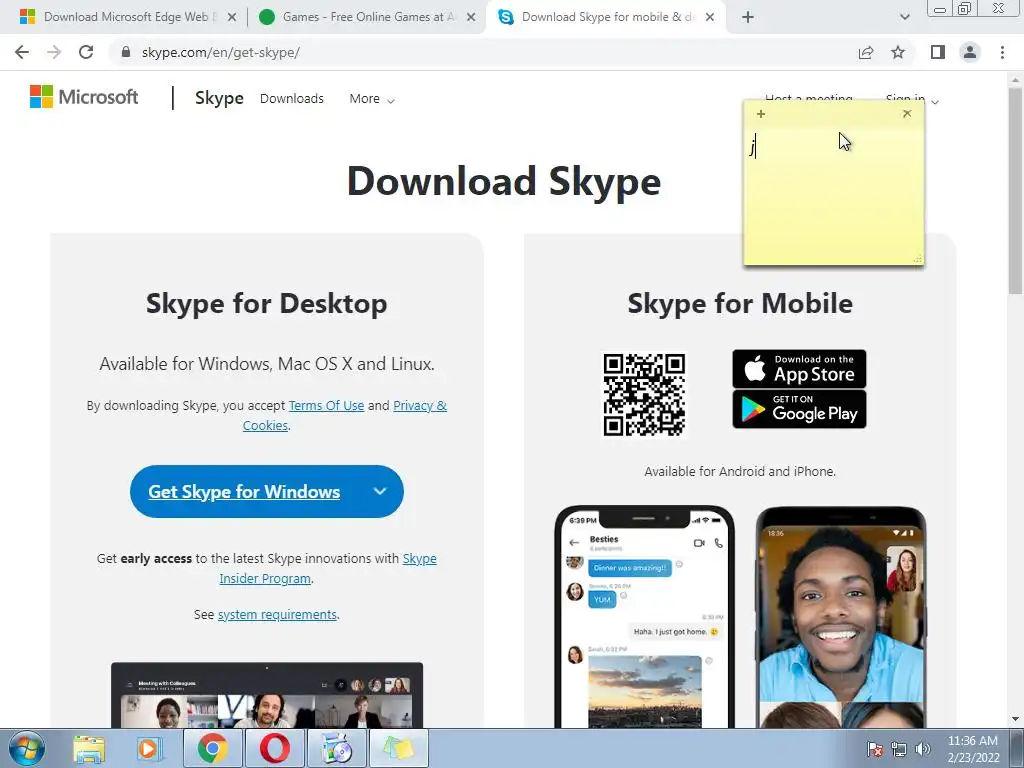Open Opera browser from taskbar
Screen dimensions: 1024x768
275,748
